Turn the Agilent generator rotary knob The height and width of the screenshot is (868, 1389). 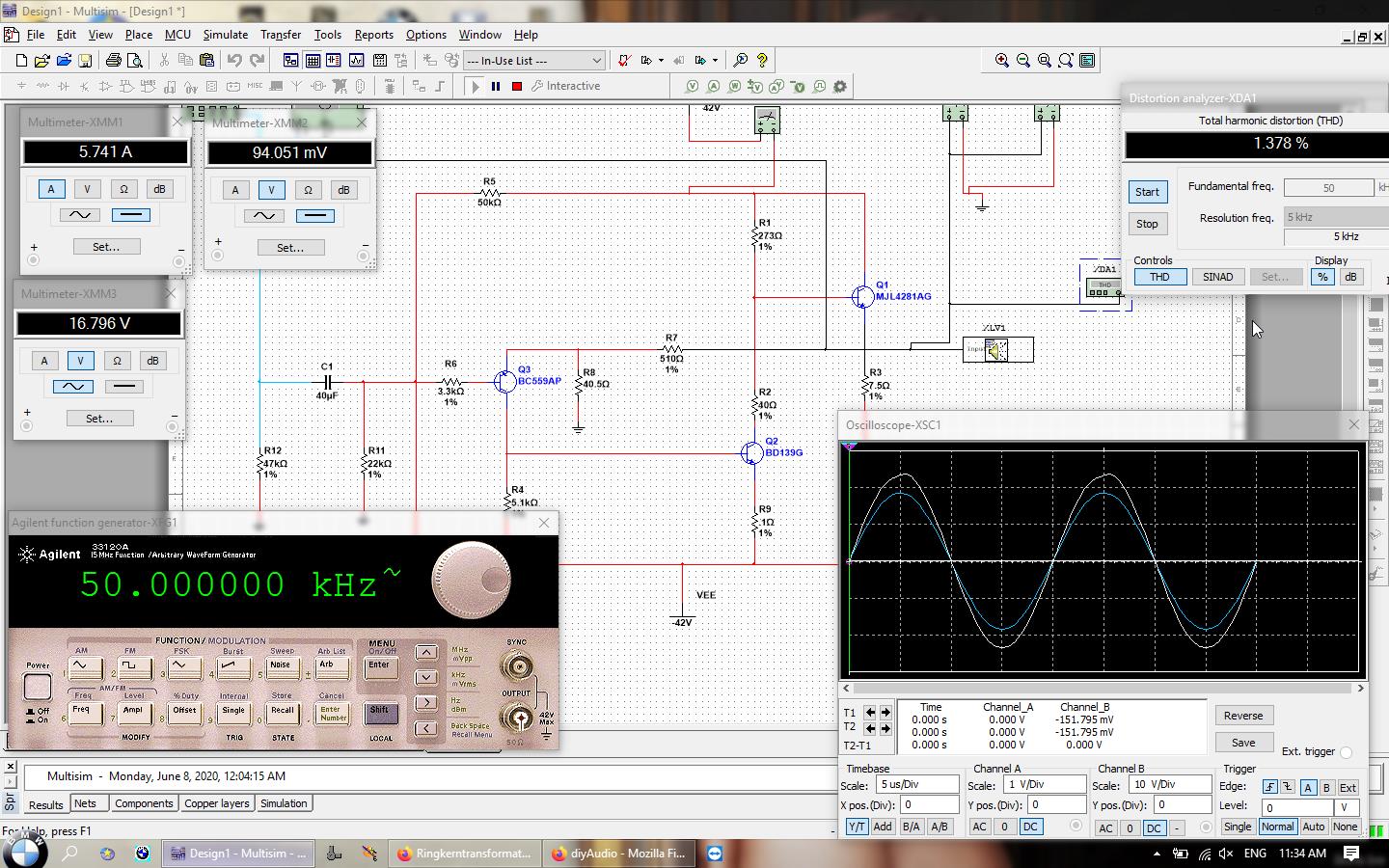pyautogui.click(x=471, y=581)
